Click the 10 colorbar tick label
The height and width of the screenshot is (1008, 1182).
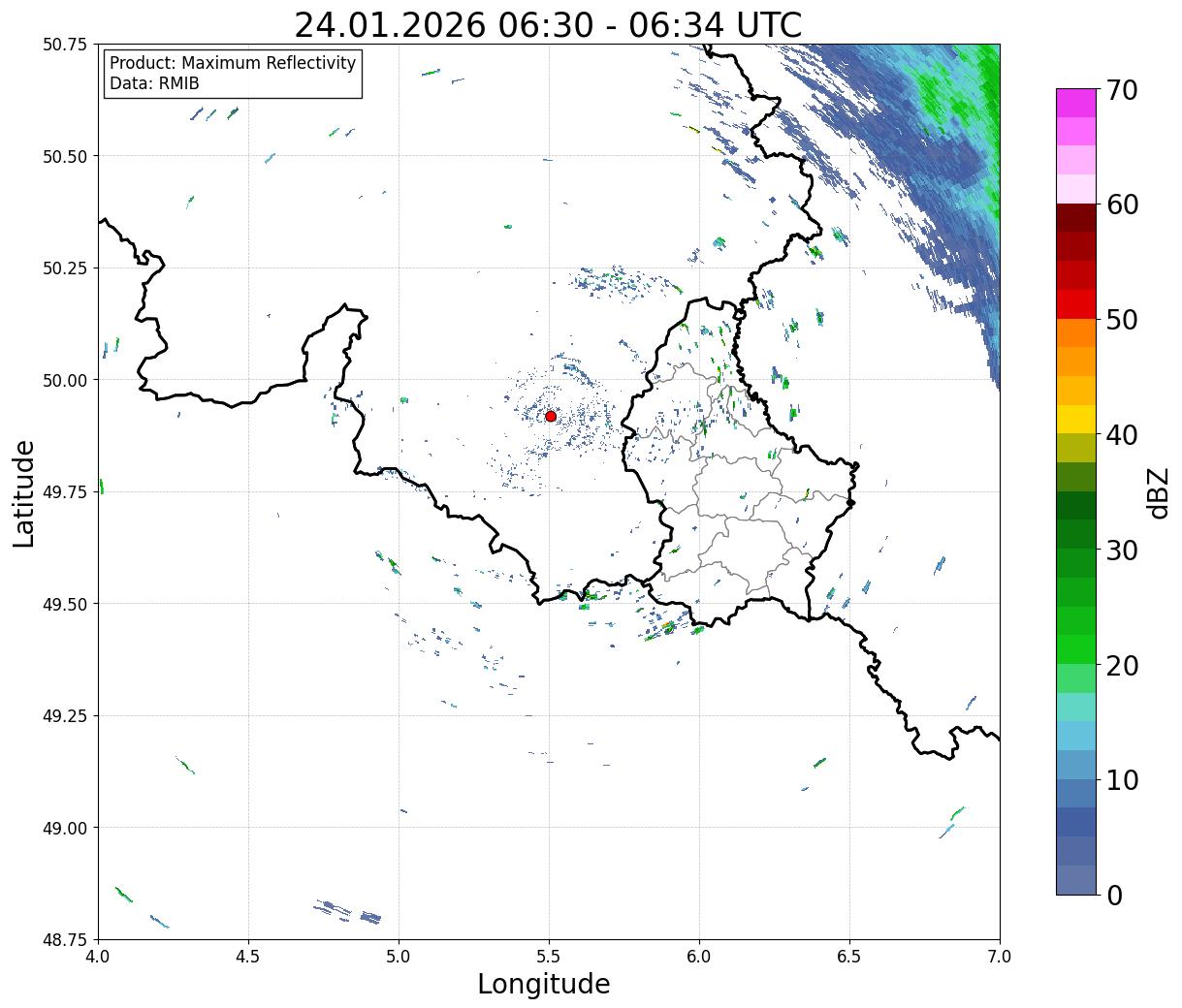pos(1121,779)
